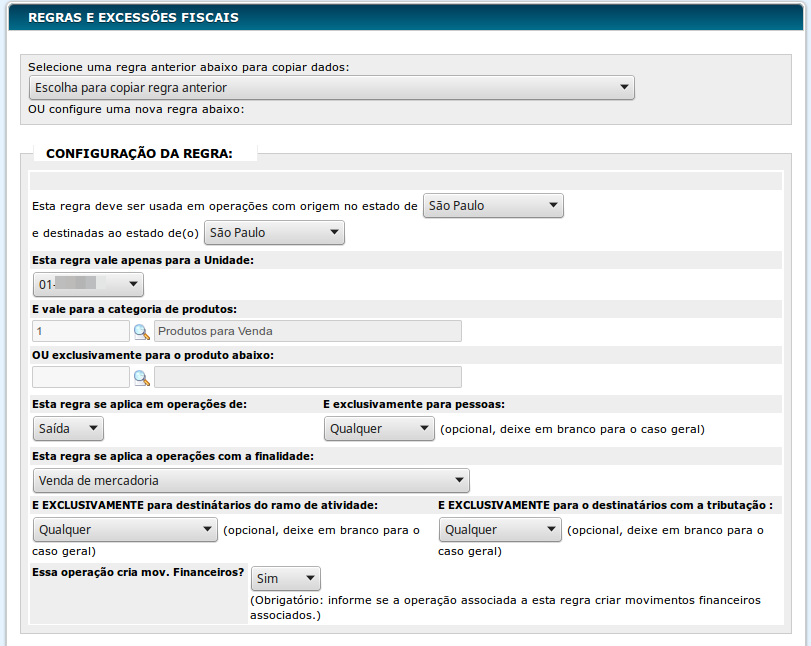Open the Unidade dropdown starting with 01

(x=88, y=285)
